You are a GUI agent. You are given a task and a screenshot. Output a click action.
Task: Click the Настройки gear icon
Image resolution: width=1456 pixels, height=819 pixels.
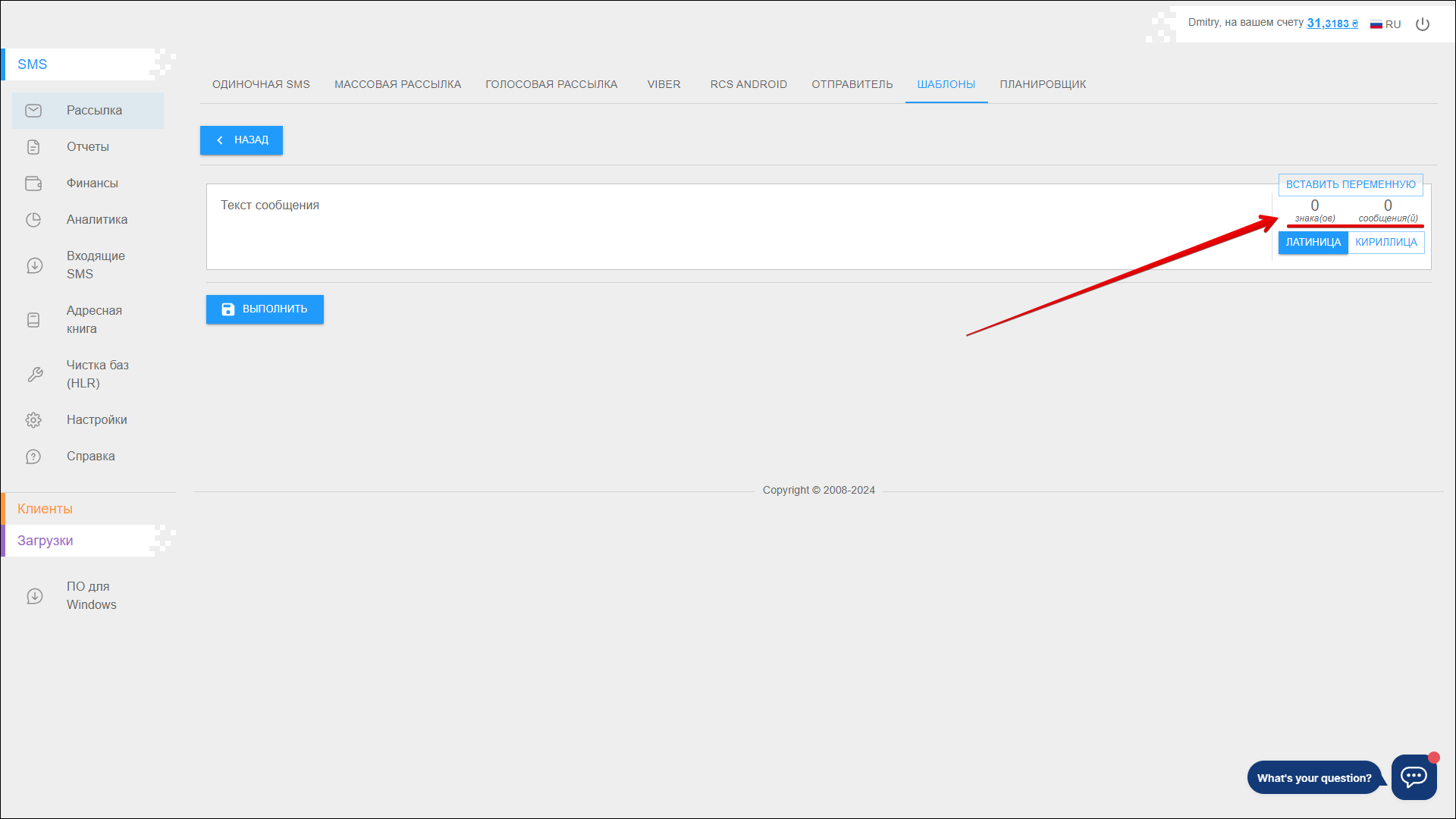[x=33, y=420]
